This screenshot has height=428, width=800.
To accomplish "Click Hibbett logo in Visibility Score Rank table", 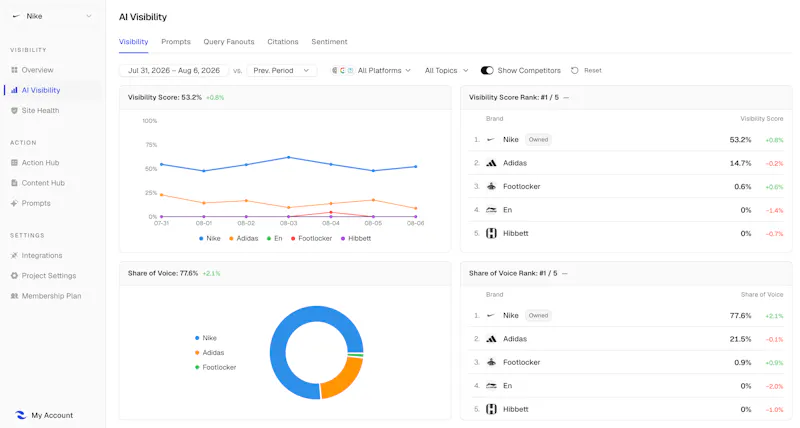I will click(491, 234).
